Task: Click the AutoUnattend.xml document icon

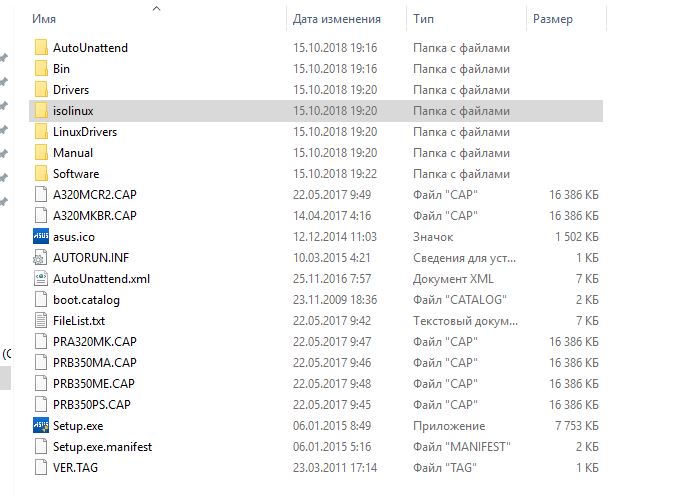Action: tap(41, 279)
